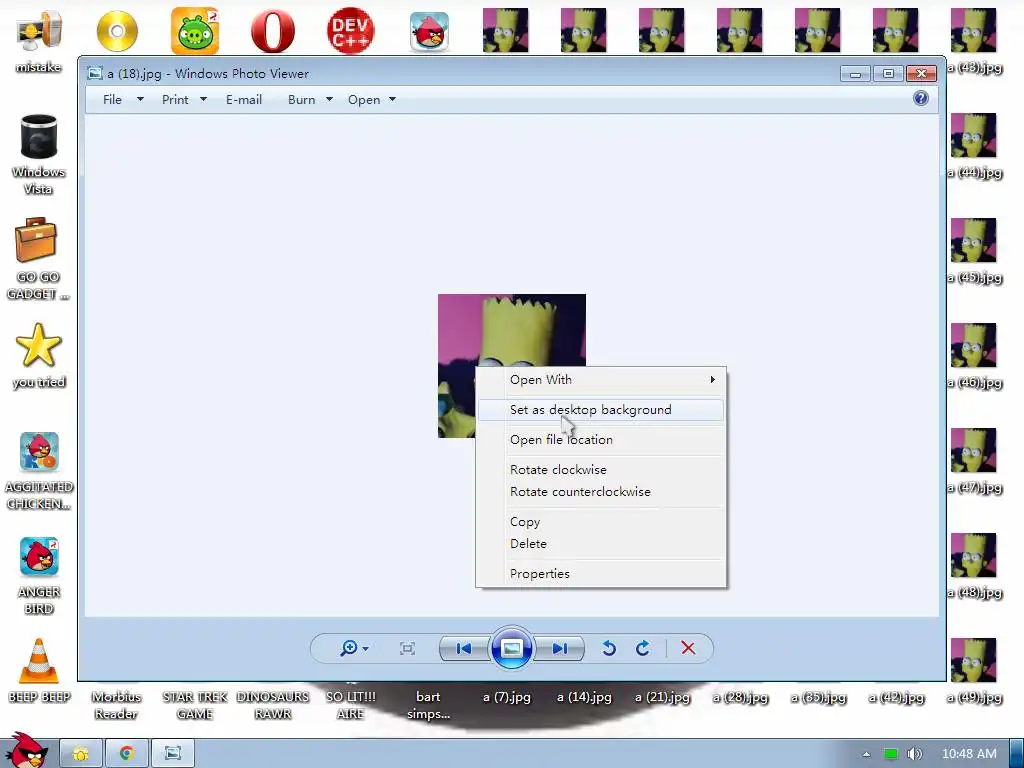The image size is (1024, 768).
Task: Select the a (46).jpg desktop thumbnail
Action: (974, 345)
